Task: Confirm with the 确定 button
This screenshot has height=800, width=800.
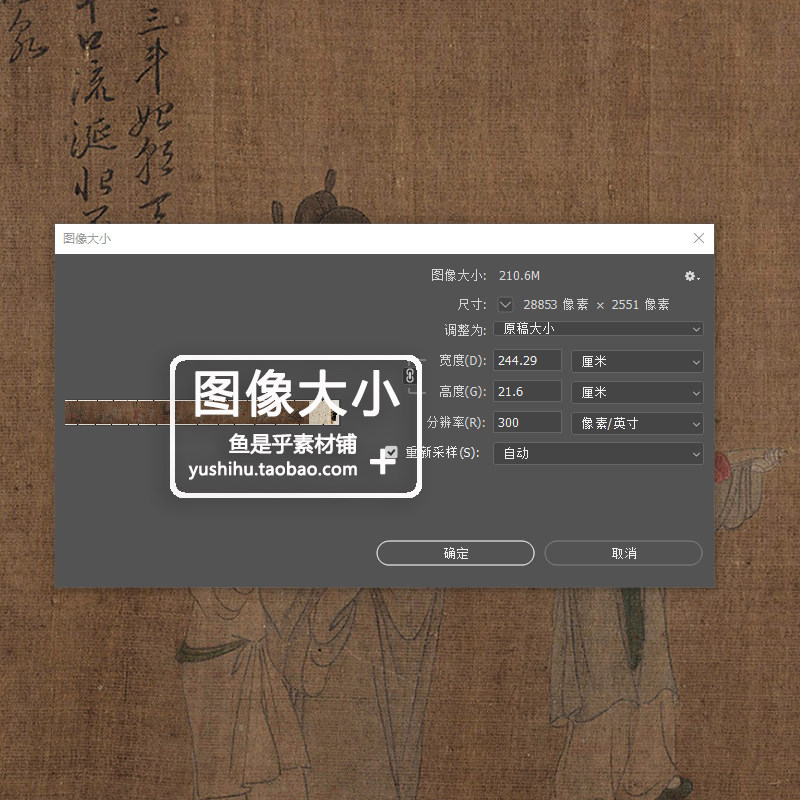Action: [456, 553]
